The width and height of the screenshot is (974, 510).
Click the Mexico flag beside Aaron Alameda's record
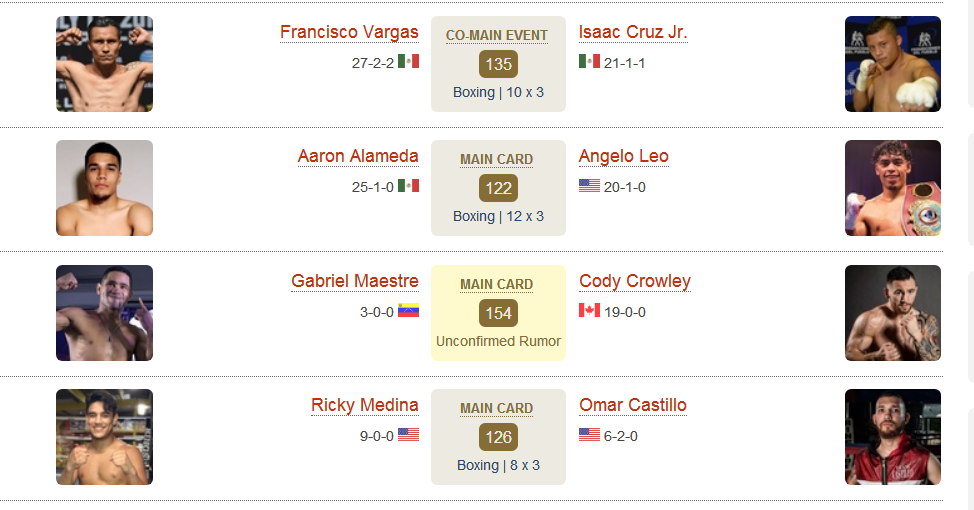click(x=408, y=185)
